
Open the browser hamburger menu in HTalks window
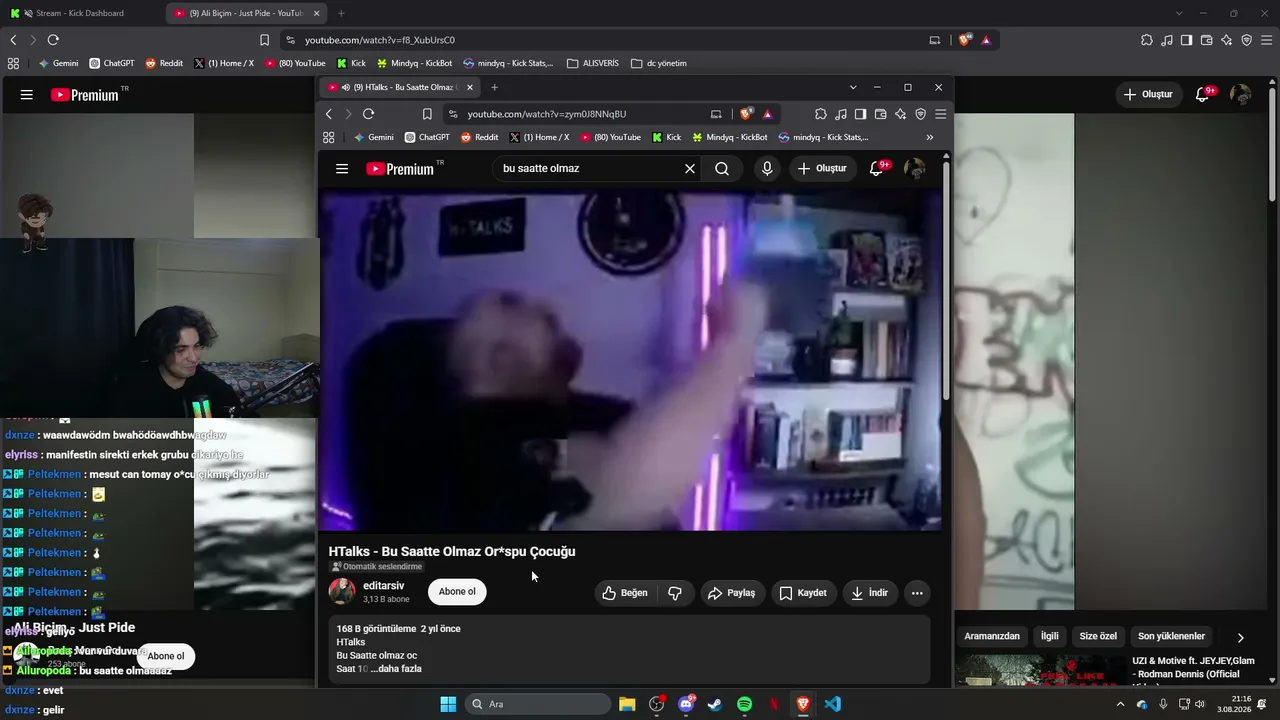click(x=940, y=114)
